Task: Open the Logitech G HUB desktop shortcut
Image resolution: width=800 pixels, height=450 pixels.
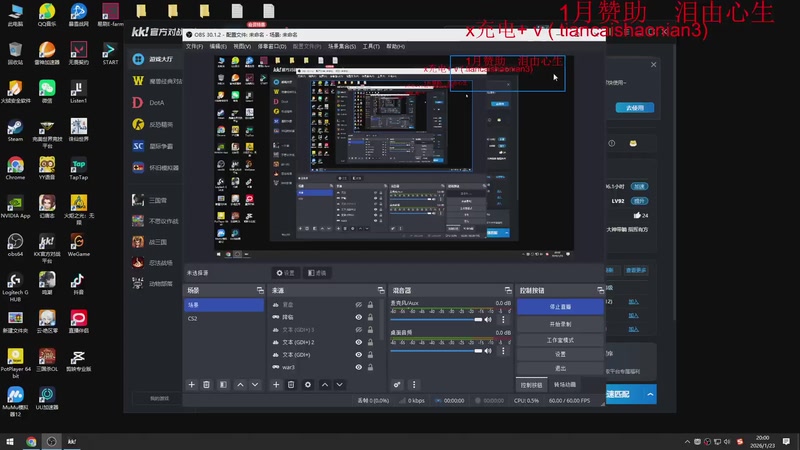Action: (15, 287)
